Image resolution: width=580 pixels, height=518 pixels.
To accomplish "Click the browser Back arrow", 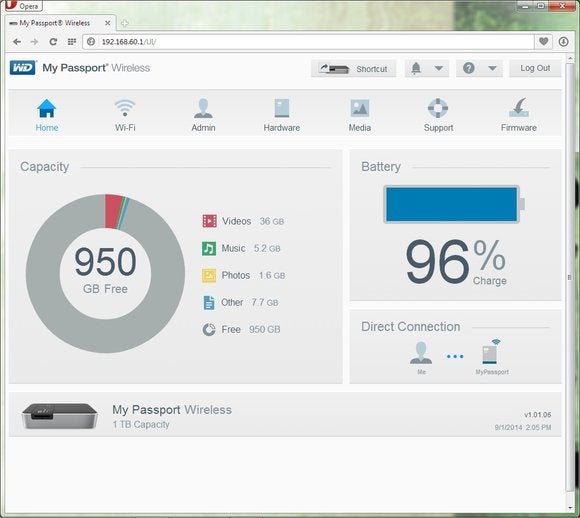I will (x=17, y=42).
